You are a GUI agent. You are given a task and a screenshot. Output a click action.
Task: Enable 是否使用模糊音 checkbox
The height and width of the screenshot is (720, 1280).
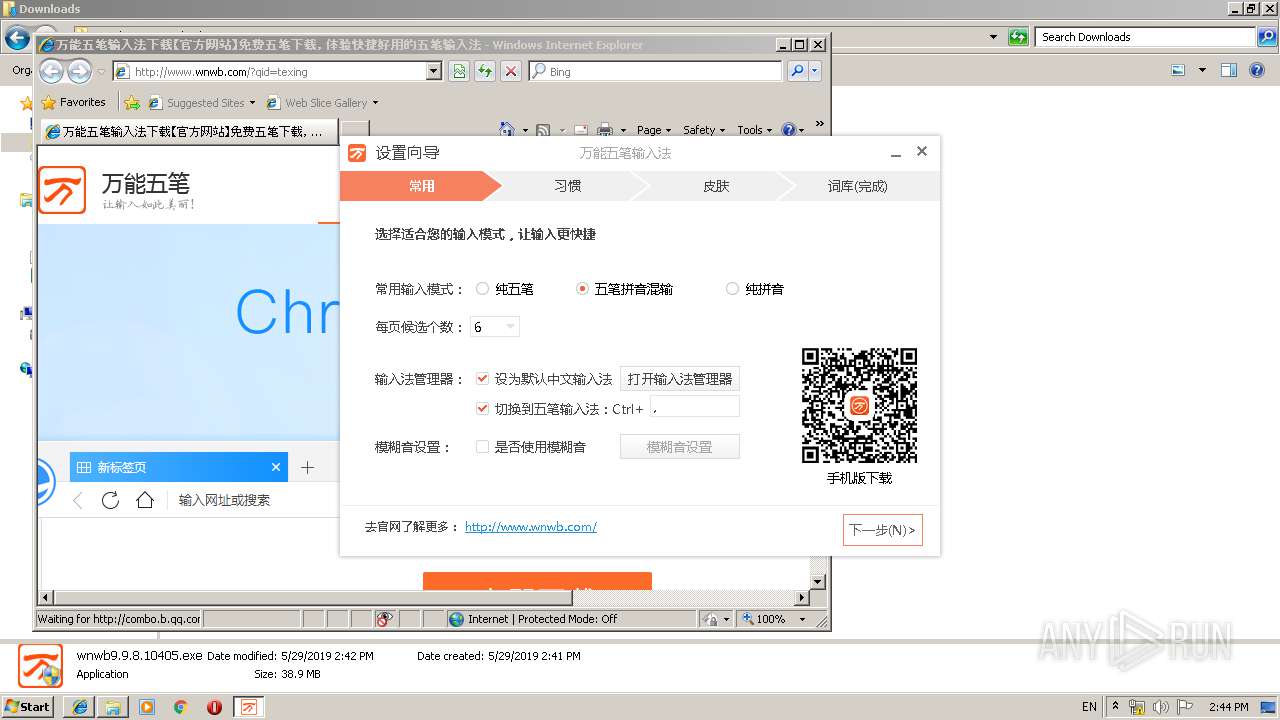click(482, 447)
